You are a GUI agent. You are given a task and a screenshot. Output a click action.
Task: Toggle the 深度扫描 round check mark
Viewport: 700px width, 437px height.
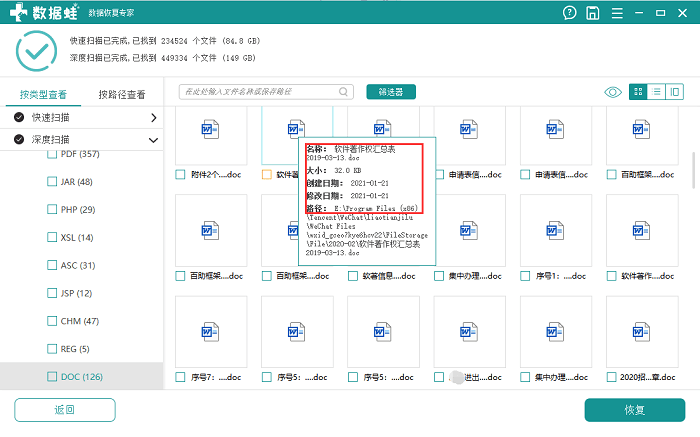19,139
